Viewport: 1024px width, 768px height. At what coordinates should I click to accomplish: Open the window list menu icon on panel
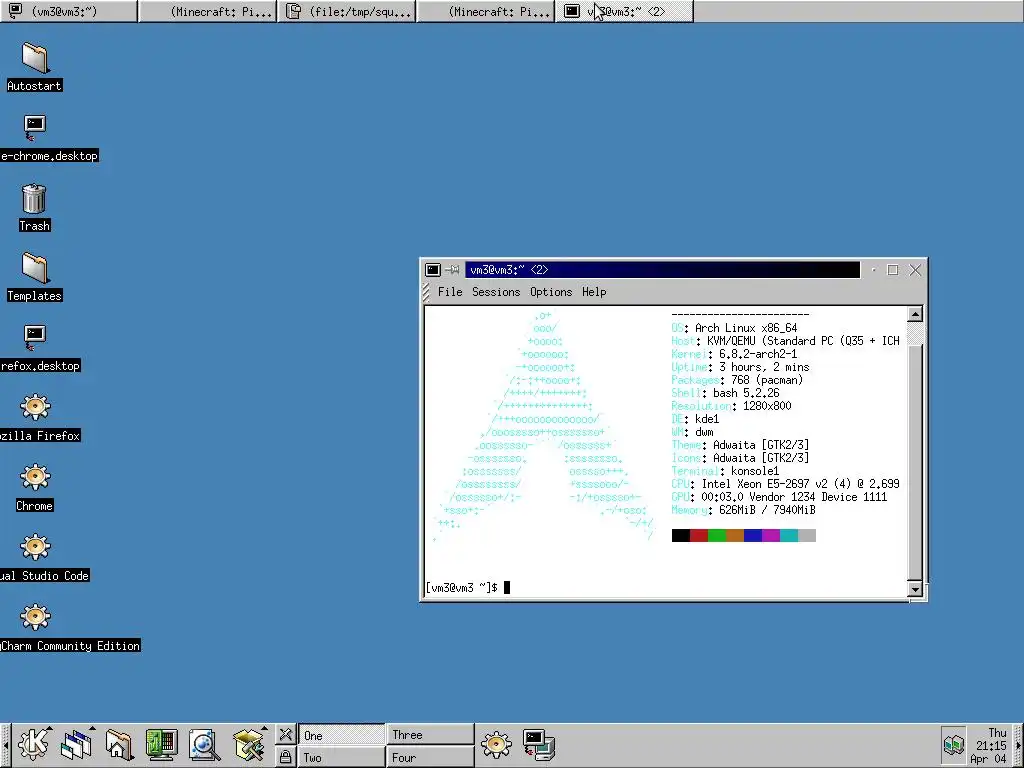pyautogui.click(x=76, y=744)
